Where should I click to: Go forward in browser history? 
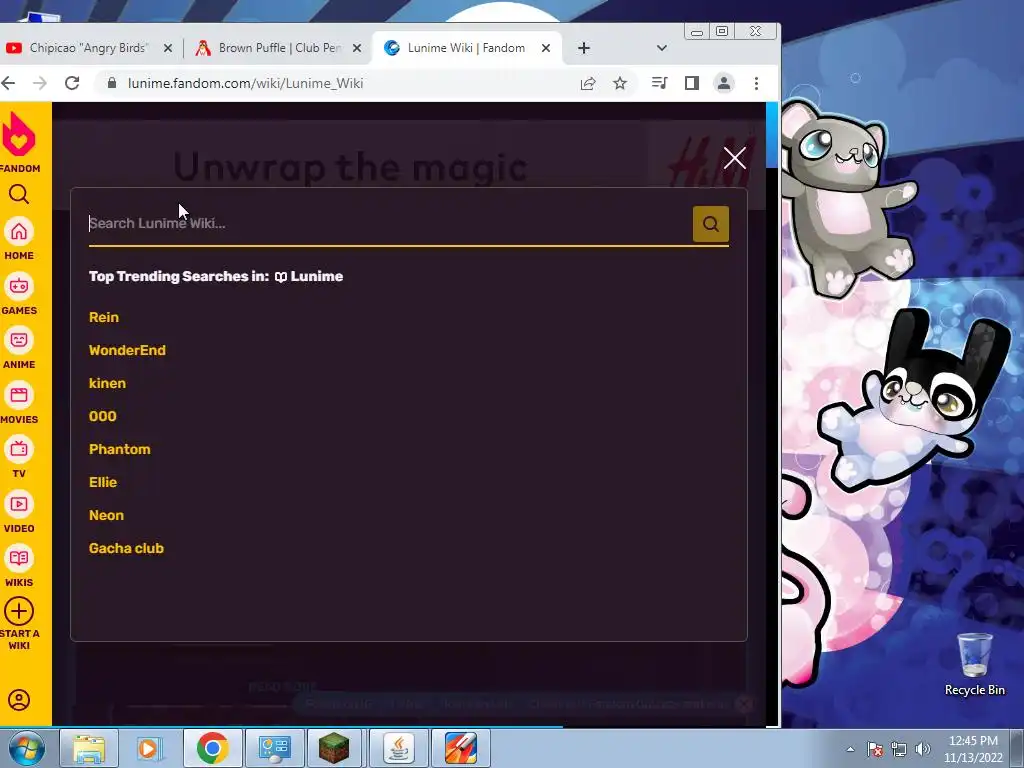(40, 83)
